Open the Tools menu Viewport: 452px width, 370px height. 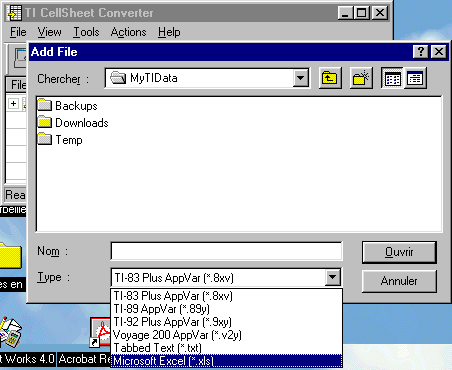(86, 32)
